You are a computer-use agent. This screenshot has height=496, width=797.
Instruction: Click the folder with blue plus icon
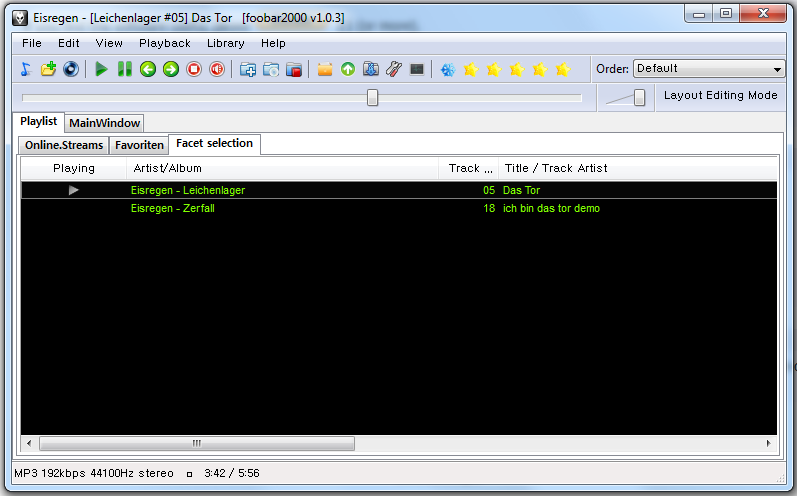pos(248,69)
